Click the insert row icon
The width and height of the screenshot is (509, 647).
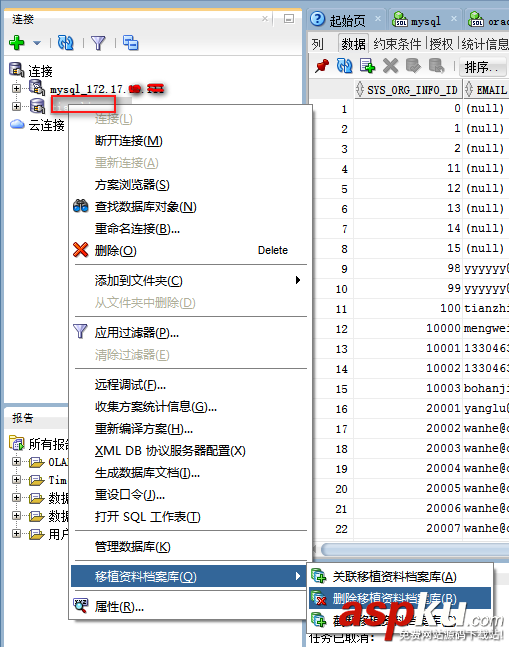pyautogui.click(x=367, y=66)
